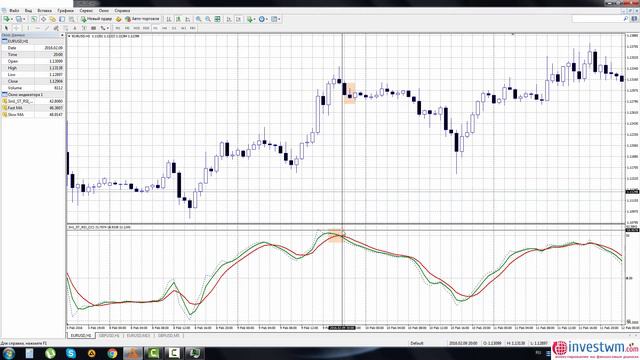Click the new chart toolbar icon
Screen dimensions: 640x360
7,19
